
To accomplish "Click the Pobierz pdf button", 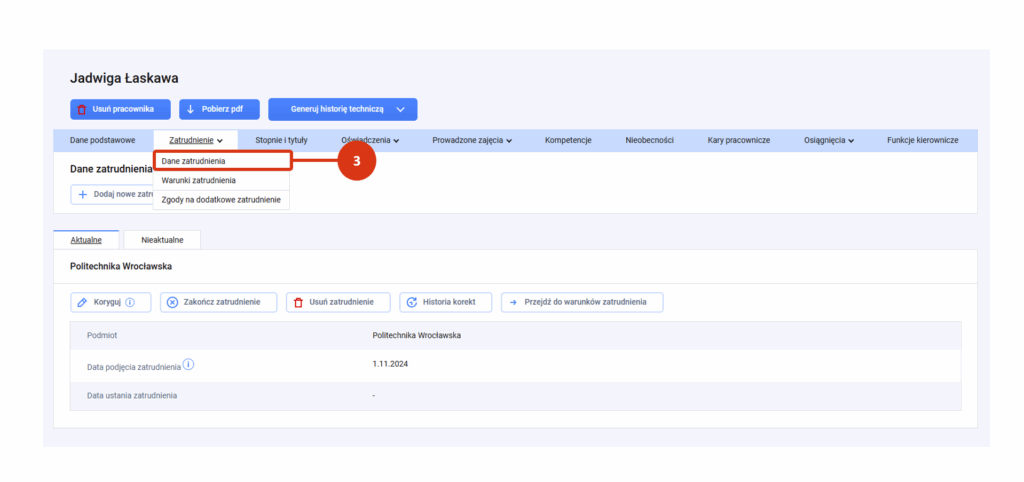I will pos(219,110).
